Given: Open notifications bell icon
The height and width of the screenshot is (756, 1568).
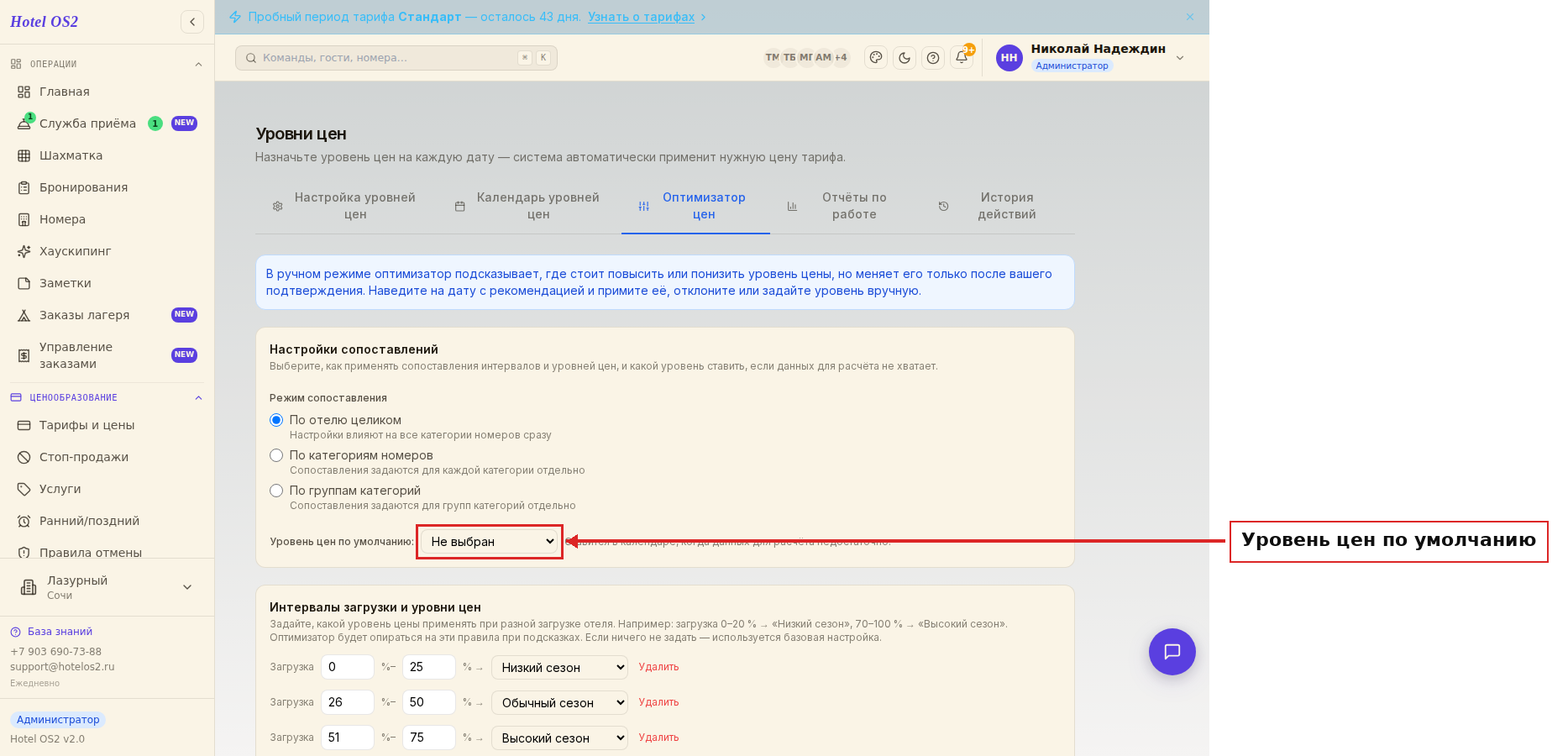Looking at the screenshot, I should [x=962, y=57].
